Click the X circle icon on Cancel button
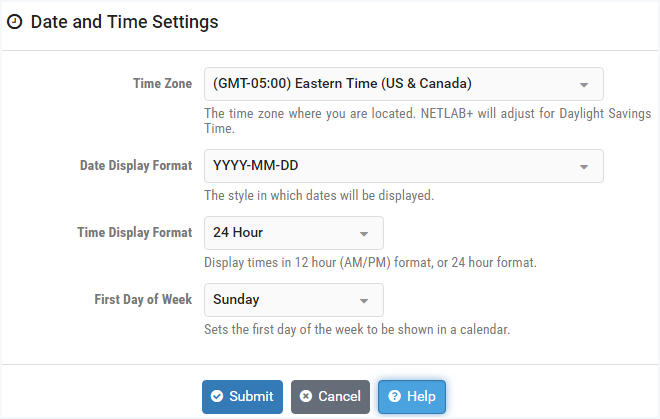Screen dimensions: 660x419 (x=306, y=396)
